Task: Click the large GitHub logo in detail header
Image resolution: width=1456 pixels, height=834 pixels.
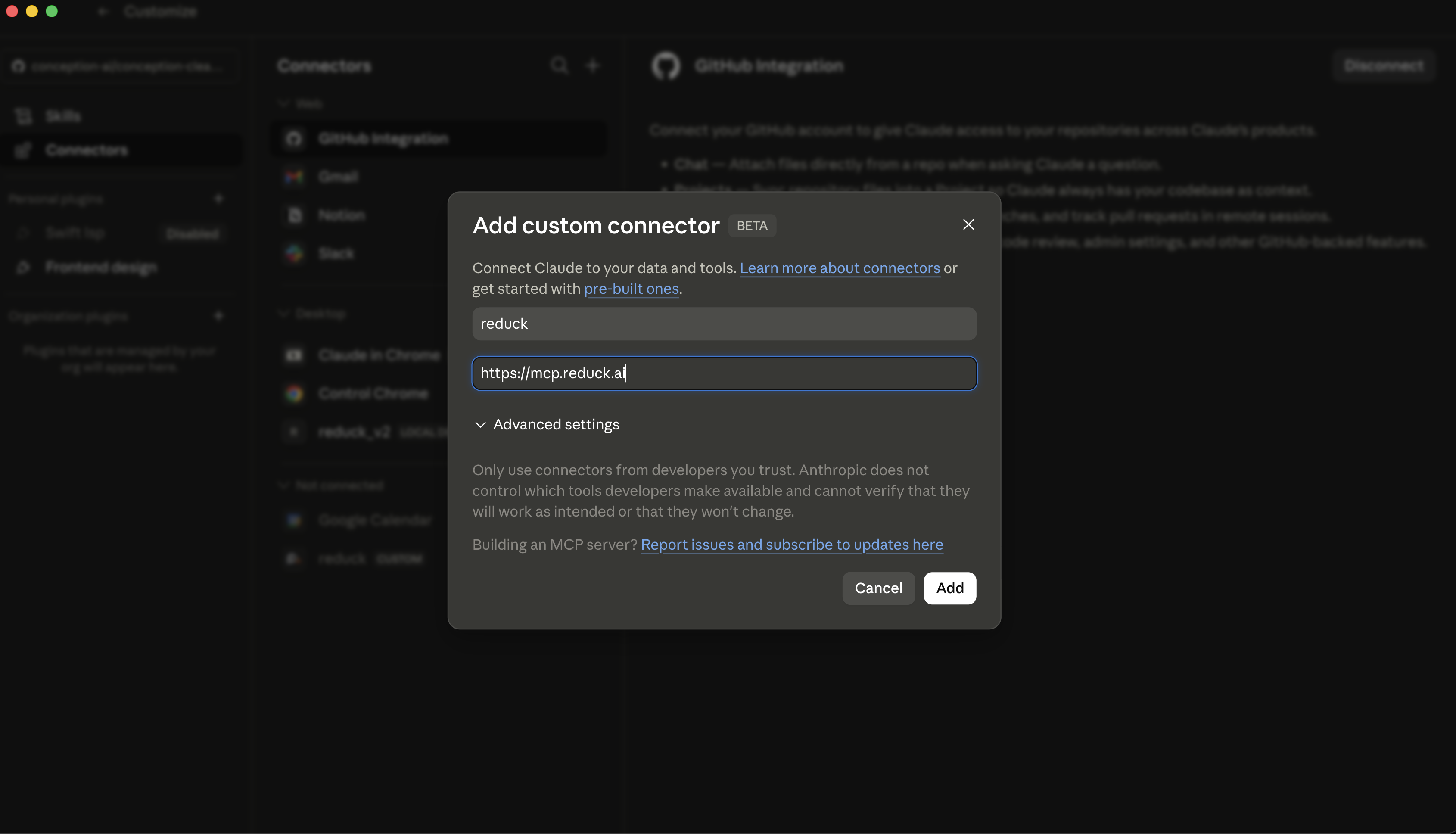Action: [666, 66]
